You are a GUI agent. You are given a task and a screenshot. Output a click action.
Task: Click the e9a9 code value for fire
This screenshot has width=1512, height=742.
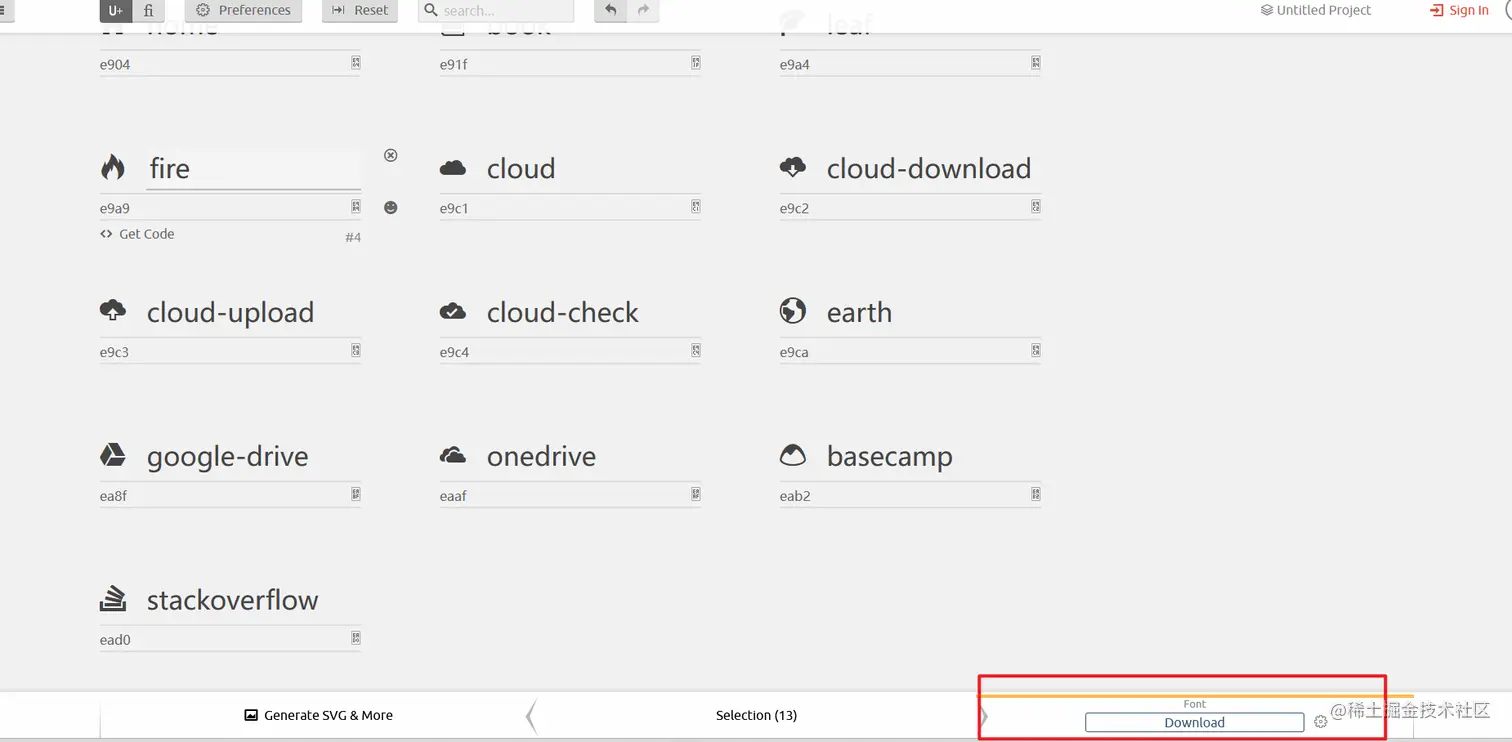click(115, 208)
